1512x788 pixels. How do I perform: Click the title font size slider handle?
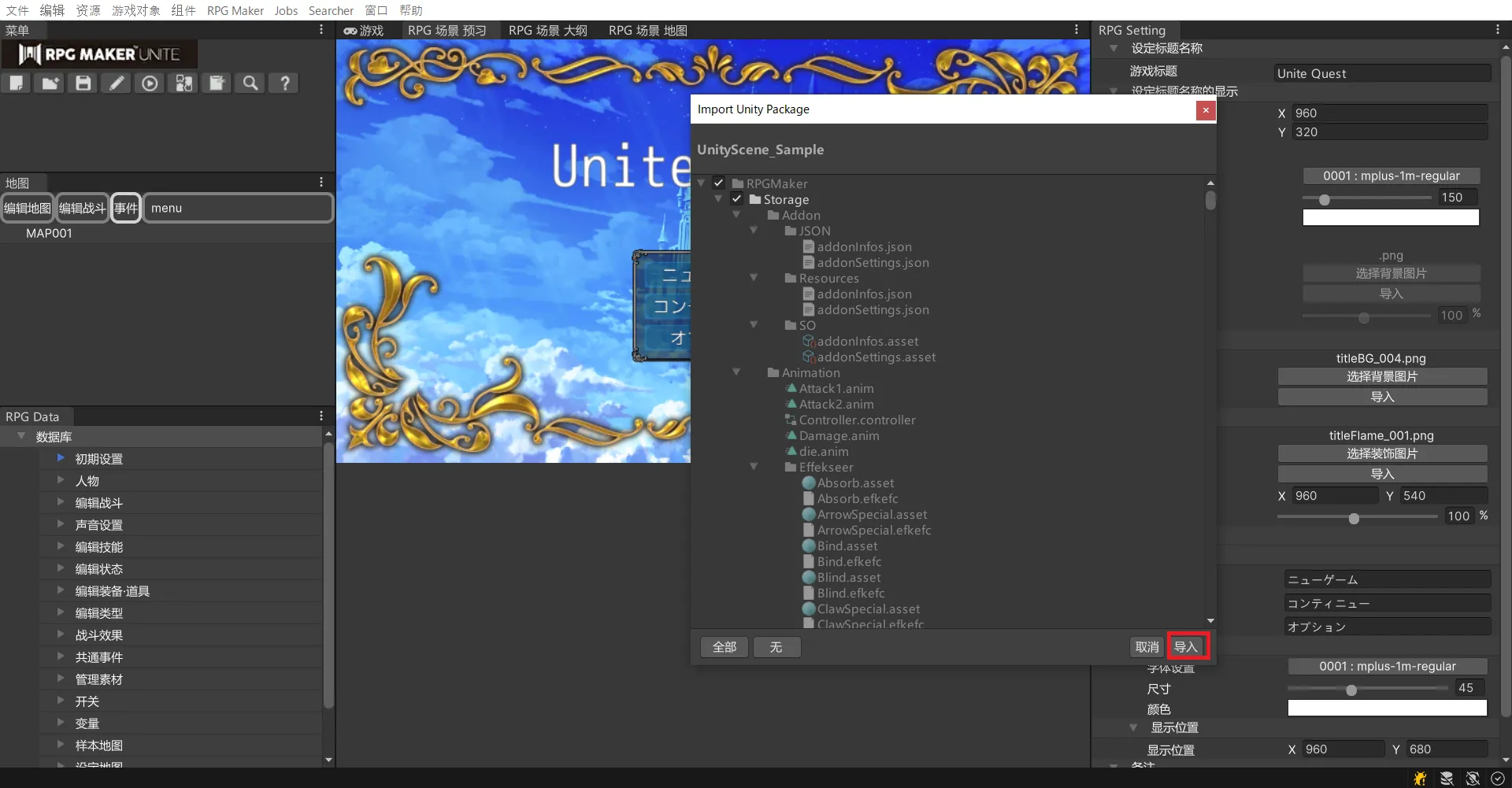coord(1325,199)
